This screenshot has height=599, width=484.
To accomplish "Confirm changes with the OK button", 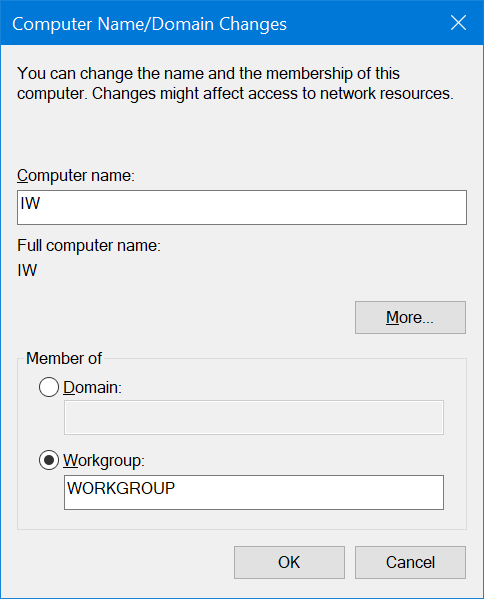I will [x=289, y=562].
